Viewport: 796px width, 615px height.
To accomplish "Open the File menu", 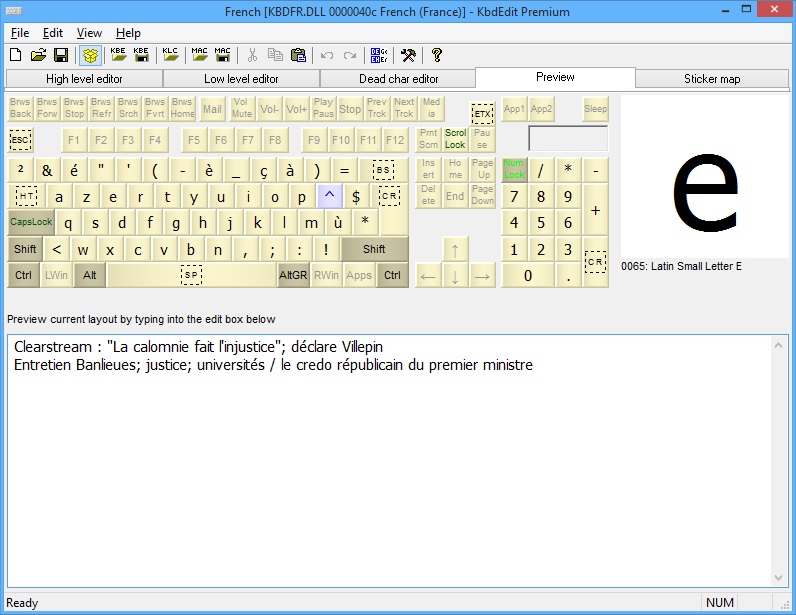I will pyautogui.click(x=20, y=33).
